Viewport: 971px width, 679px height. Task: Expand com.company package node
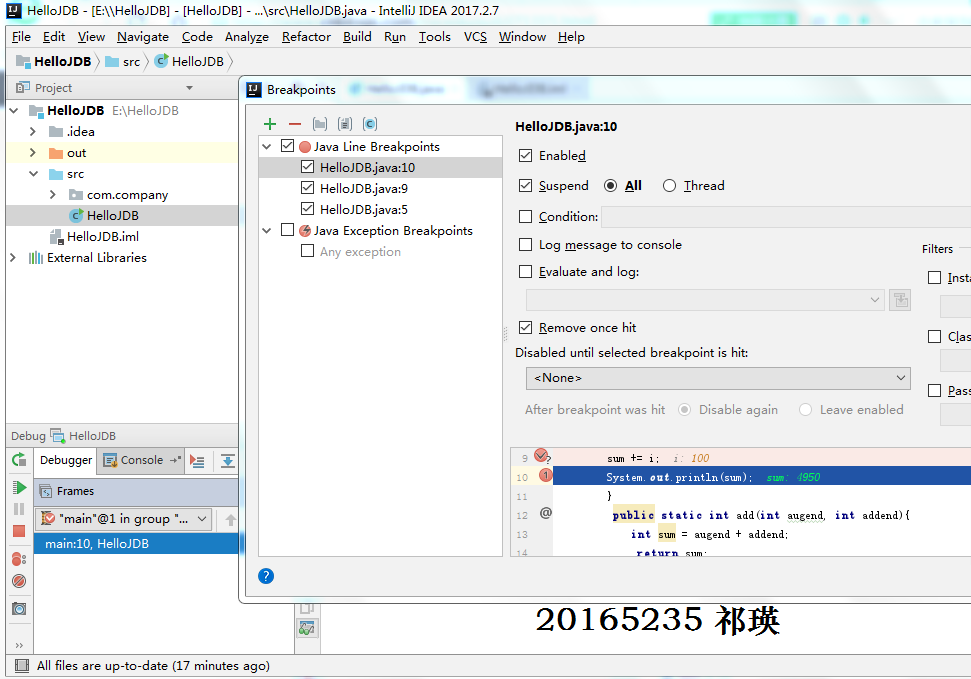pos(53,195)
